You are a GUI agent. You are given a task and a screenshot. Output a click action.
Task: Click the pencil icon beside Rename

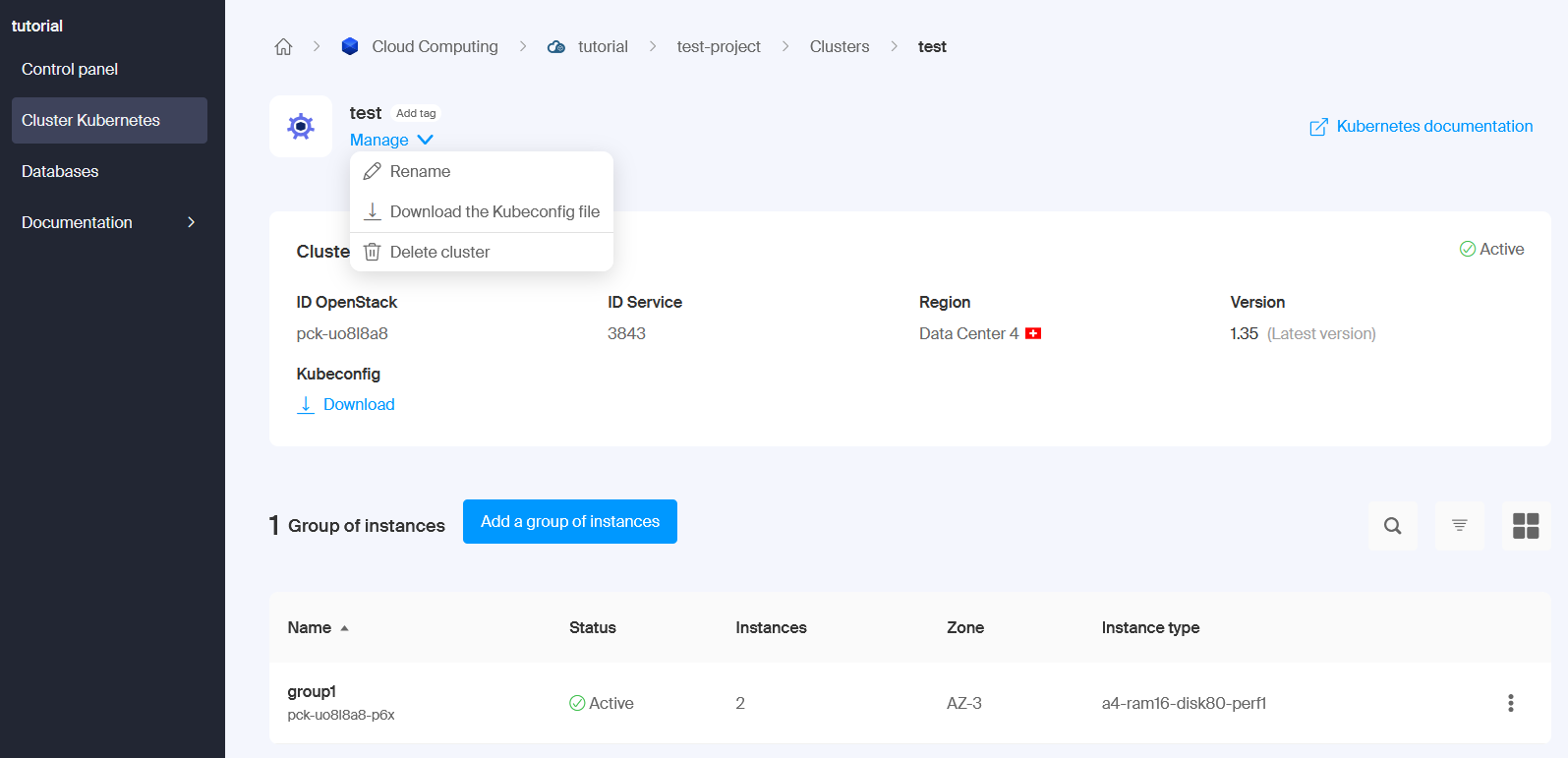point(373,171)
